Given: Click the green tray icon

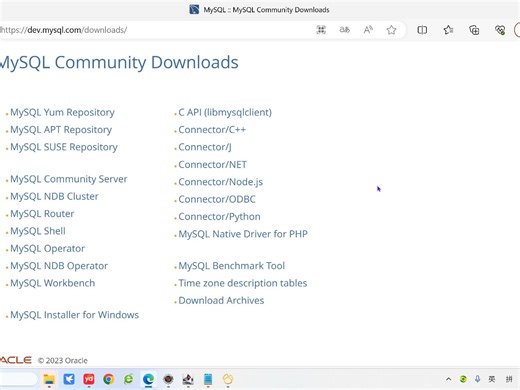Looking at the screenshot, I should [x=463, y=379].
